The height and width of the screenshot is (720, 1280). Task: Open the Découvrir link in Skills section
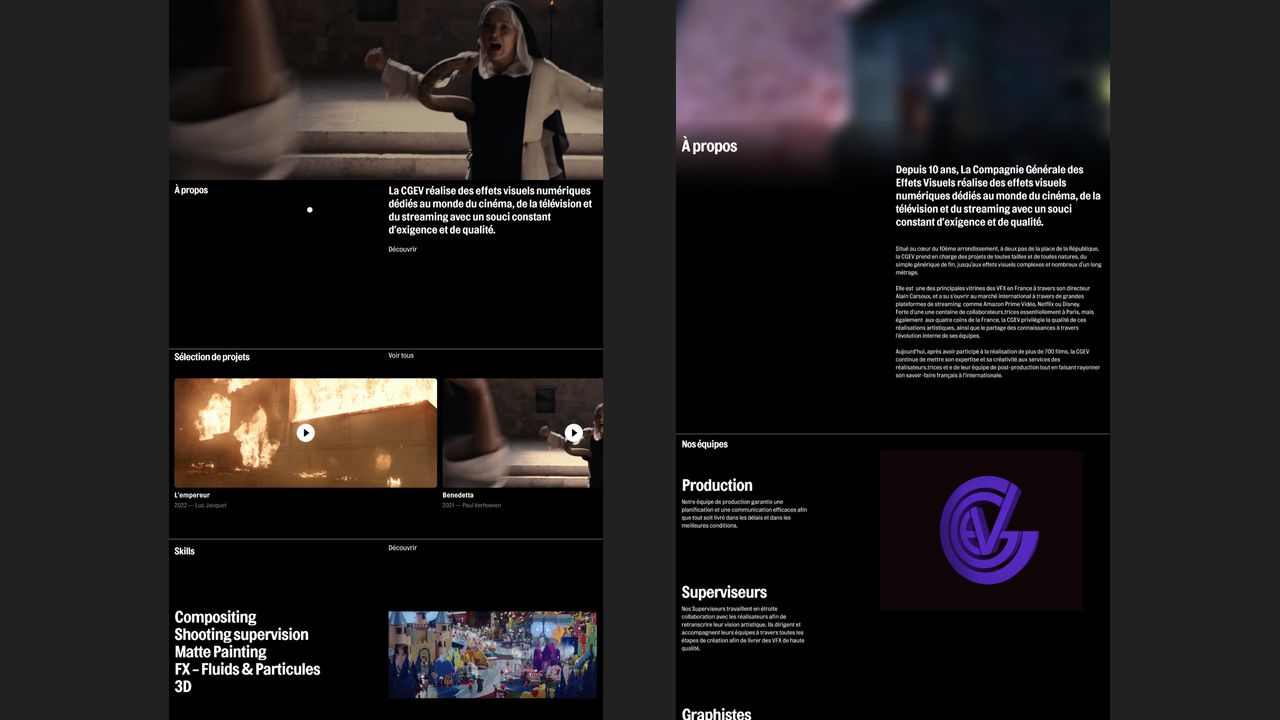[x=402, y=548]
